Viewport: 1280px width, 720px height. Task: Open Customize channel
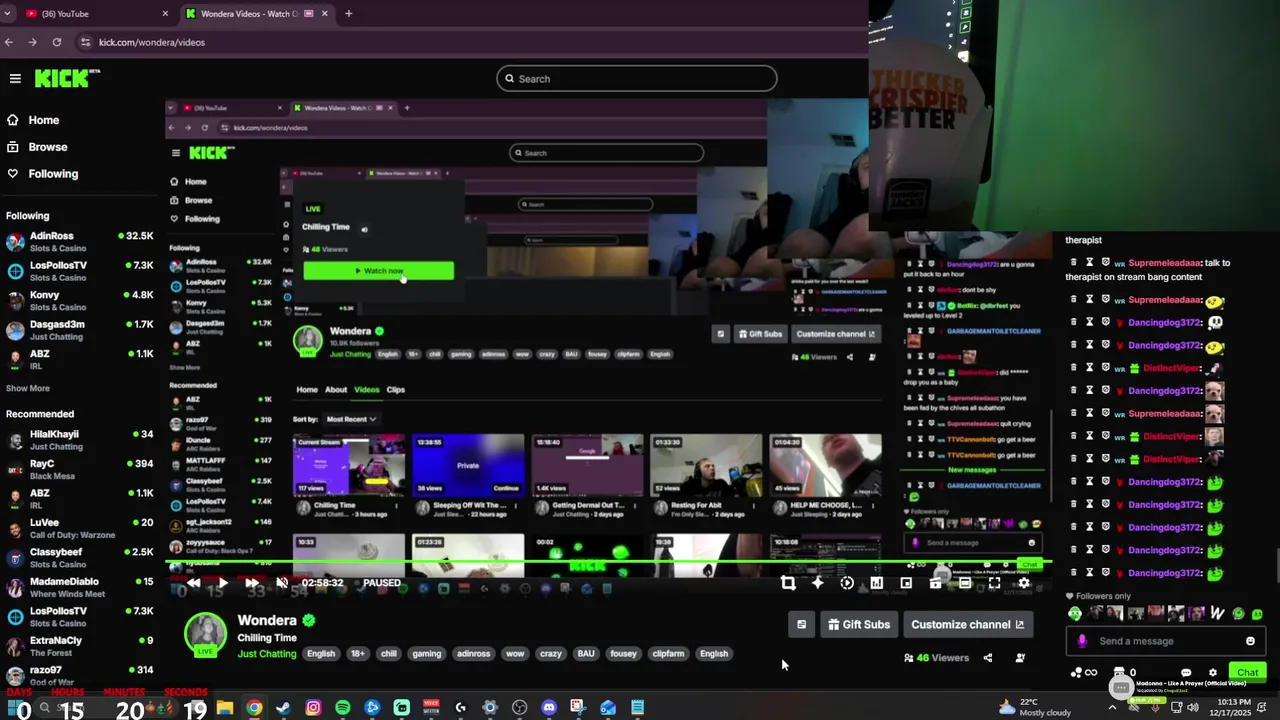point(967,625)
